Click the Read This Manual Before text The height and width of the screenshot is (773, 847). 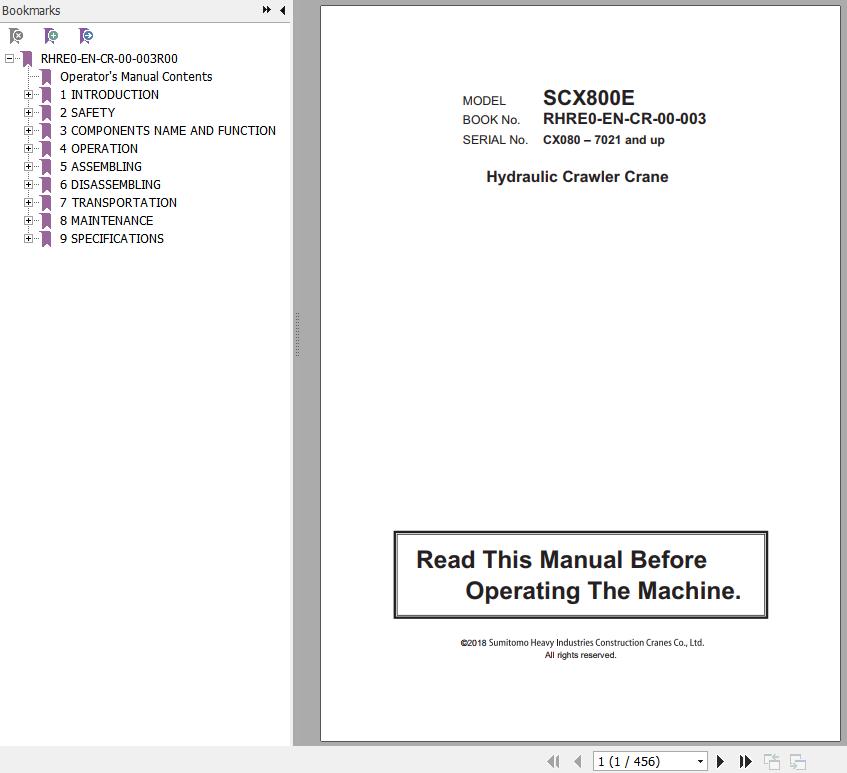561,560
